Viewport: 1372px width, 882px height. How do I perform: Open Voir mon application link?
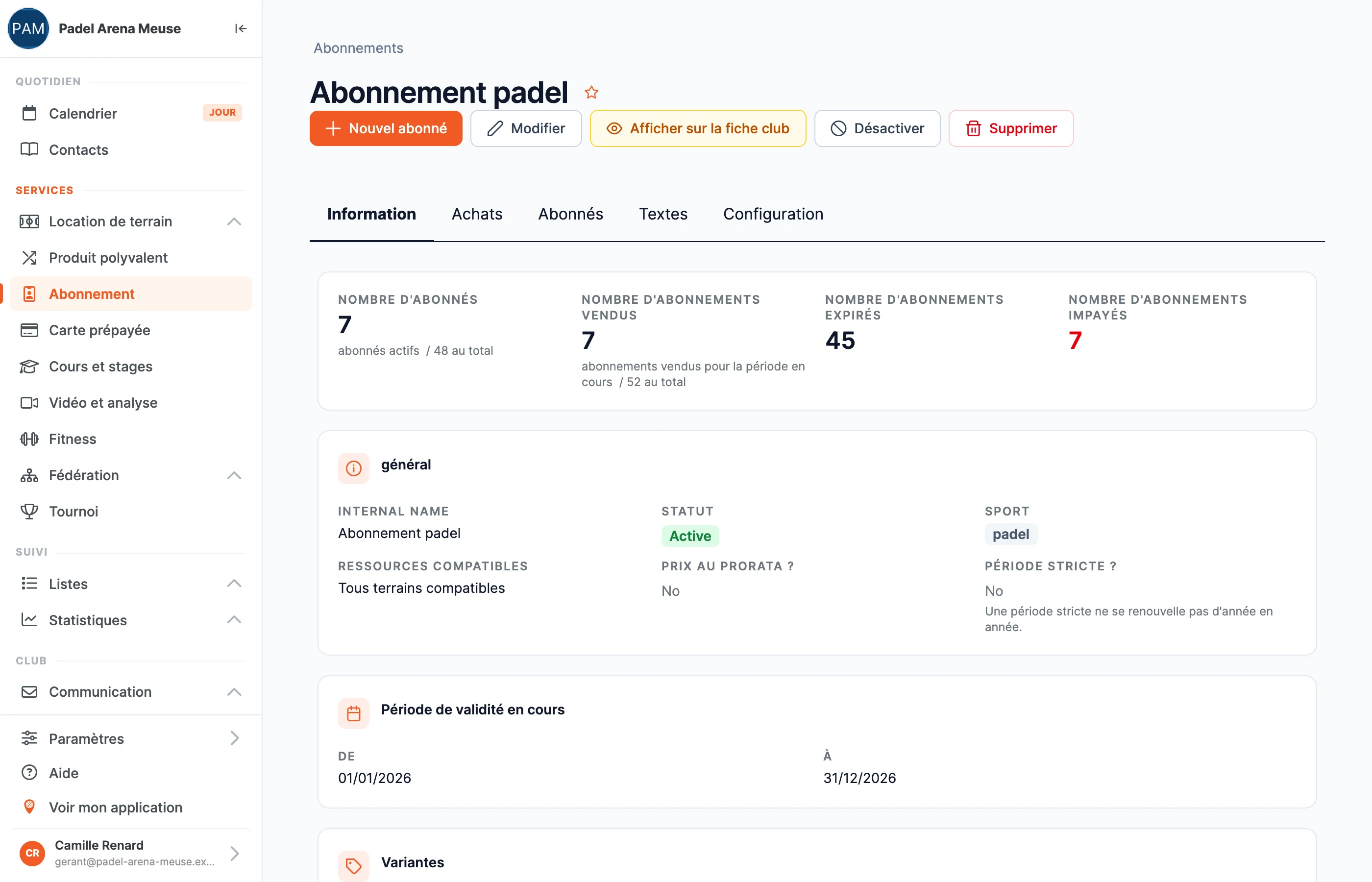[x=131, y=807]
